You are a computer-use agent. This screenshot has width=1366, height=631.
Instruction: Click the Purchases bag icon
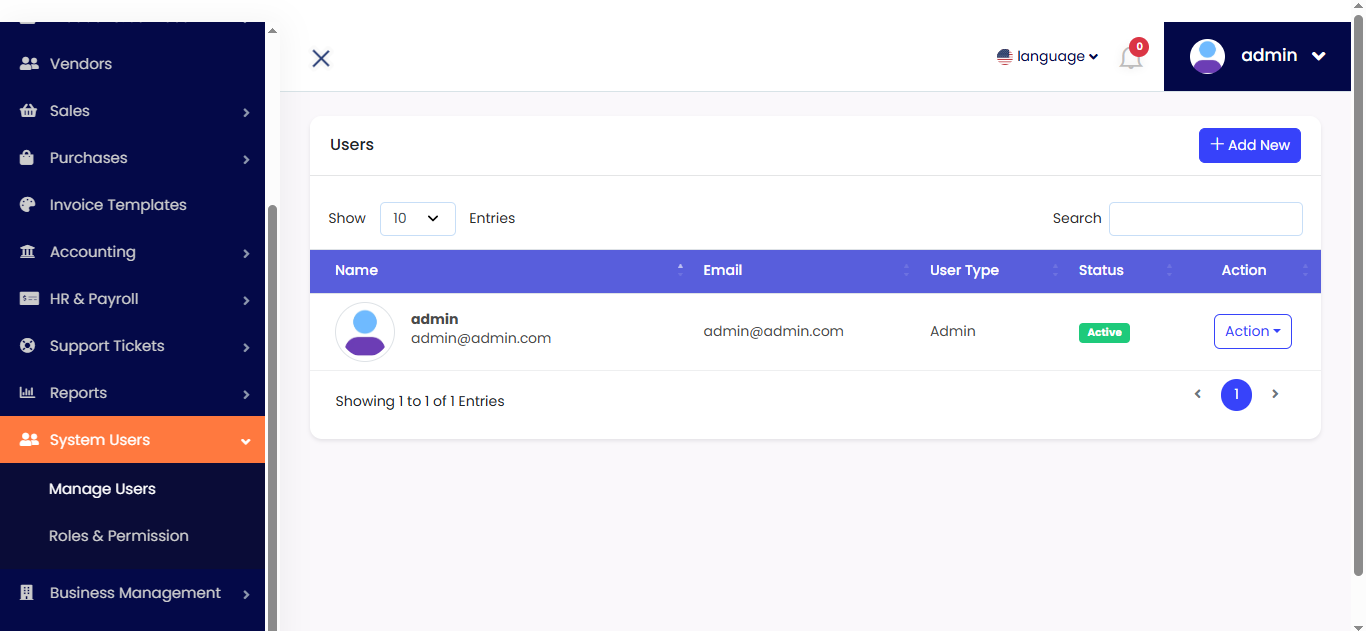tap(29, 157)
